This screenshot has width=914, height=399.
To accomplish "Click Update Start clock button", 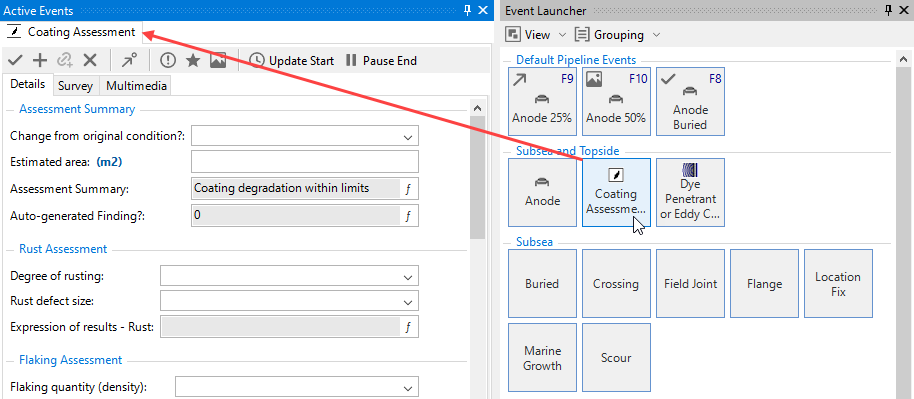I will tap(292, 61).
